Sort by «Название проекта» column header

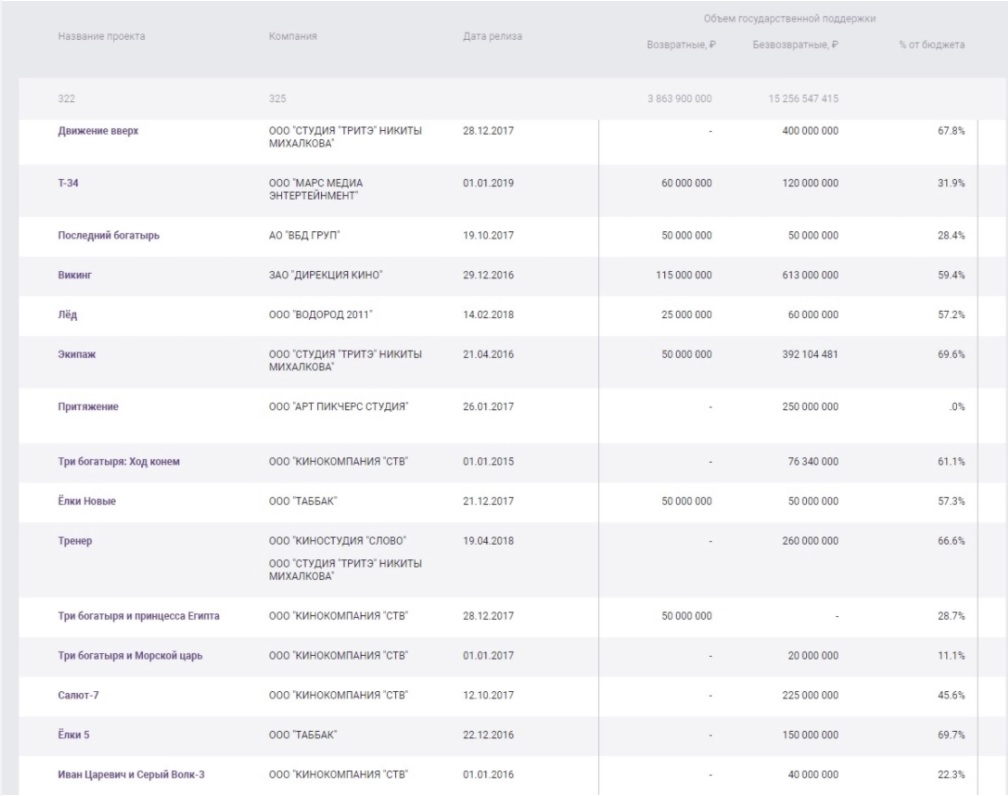(101, 37)
